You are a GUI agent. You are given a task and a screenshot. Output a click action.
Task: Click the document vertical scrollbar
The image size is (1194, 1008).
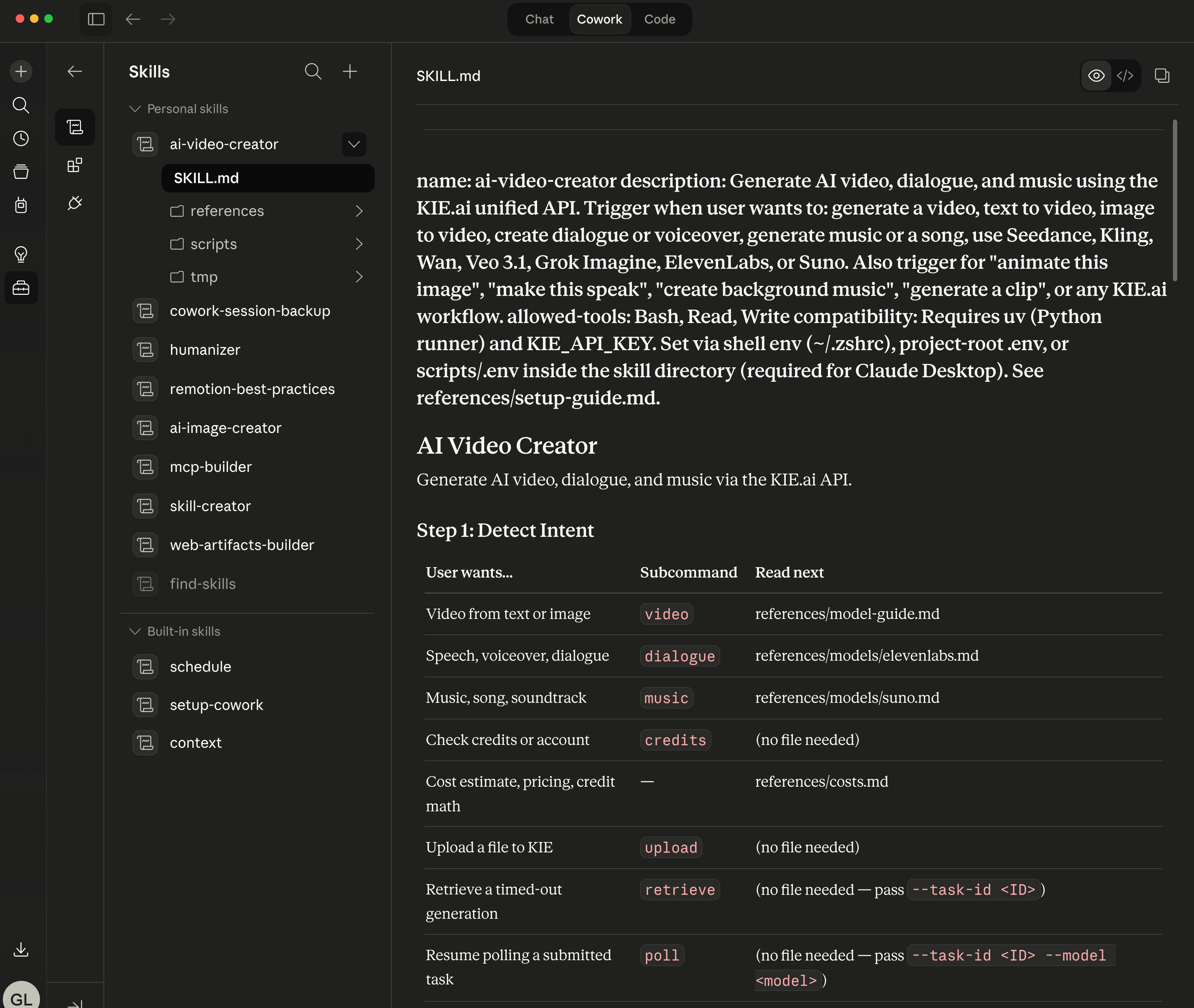tap(1175, 200)
